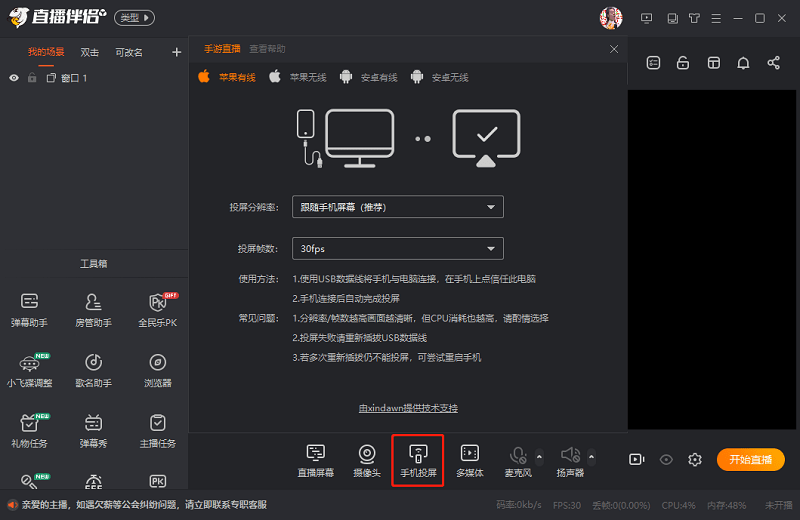Viewport: 800px width, 520px height.
Task: Expand the 投屏帧数 30fps dropdown
Action: [x=397, y=248]
